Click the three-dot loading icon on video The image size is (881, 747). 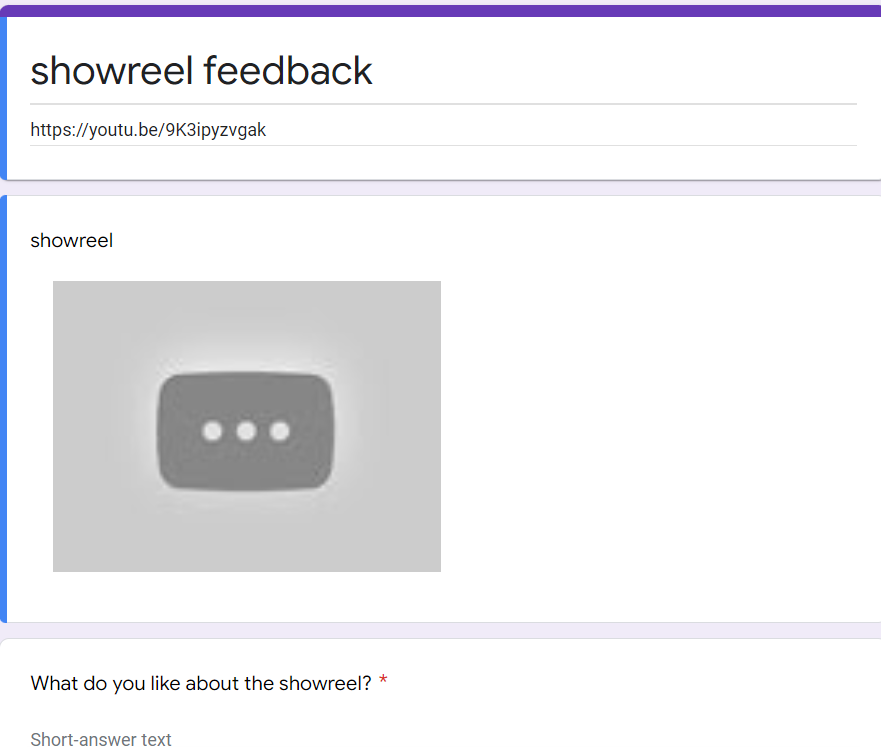pos(246,431)
